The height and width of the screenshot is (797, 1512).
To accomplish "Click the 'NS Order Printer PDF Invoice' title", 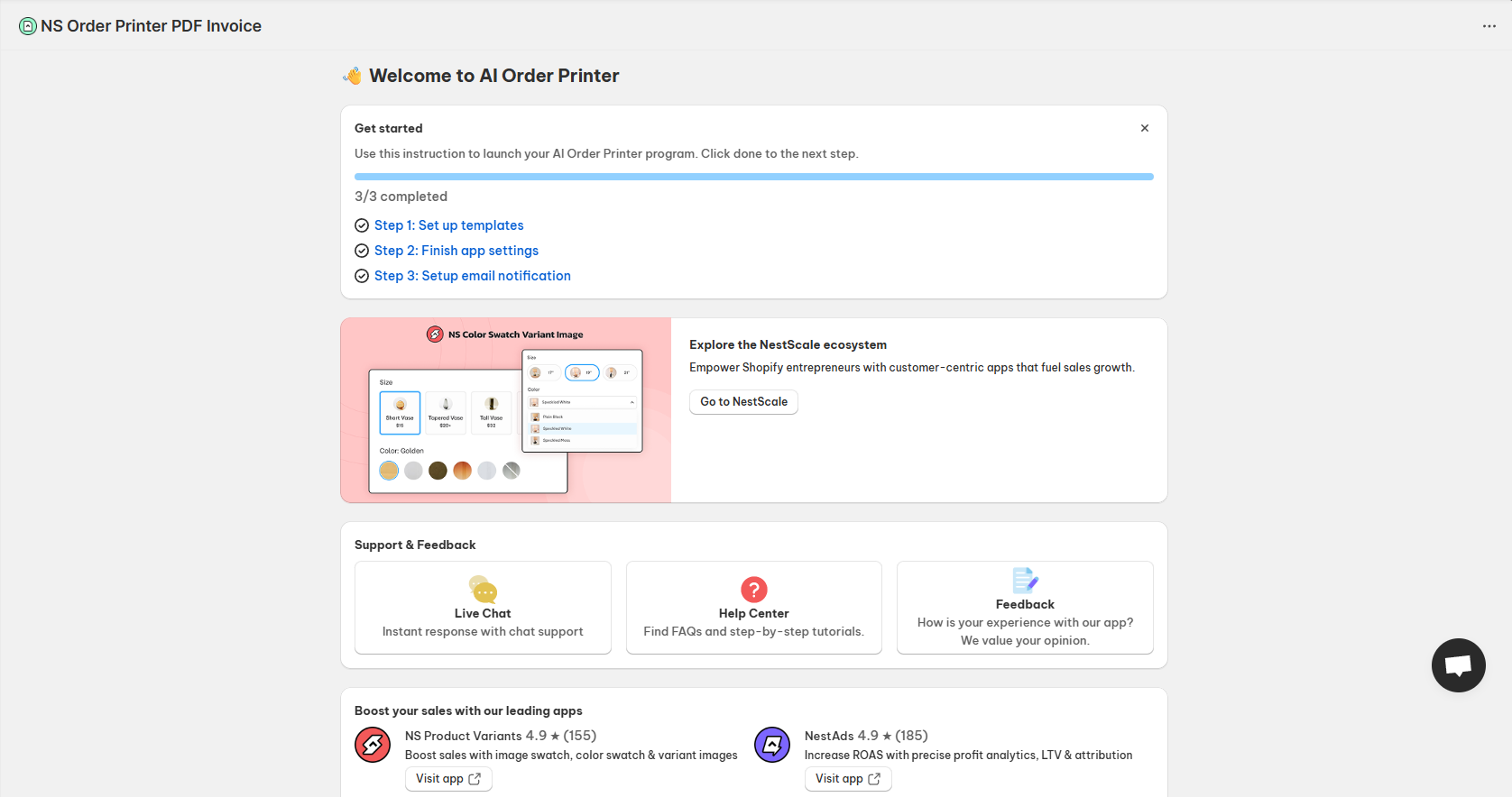I will [151, 26].
